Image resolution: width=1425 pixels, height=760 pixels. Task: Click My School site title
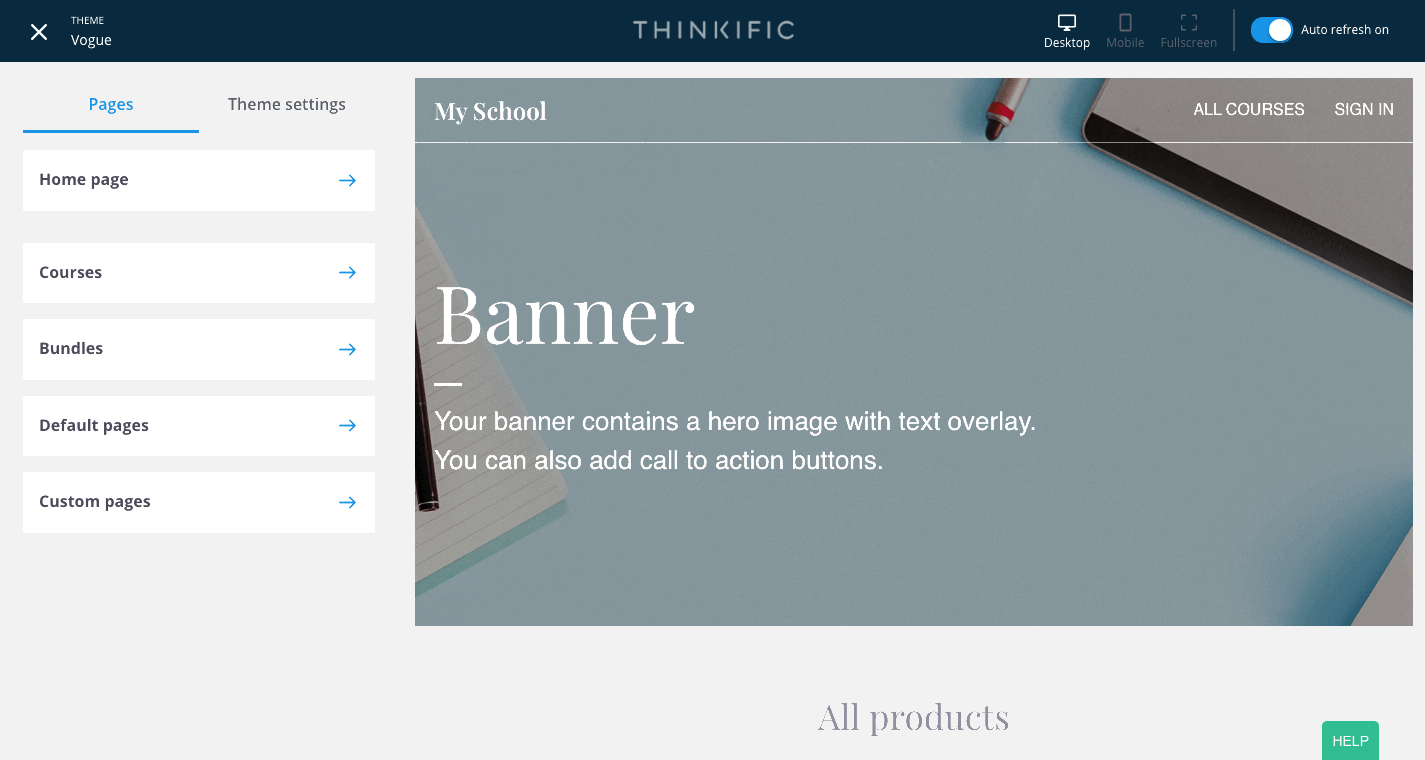click(490, 111)
